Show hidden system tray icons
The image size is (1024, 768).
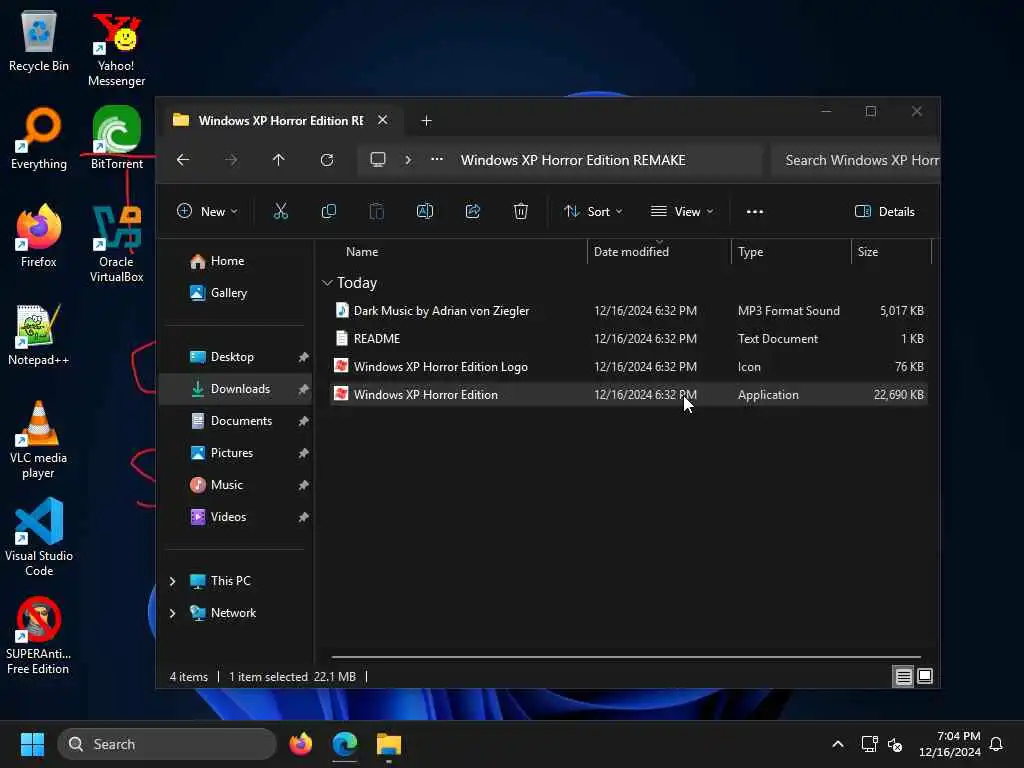click(x=838, y=744)
